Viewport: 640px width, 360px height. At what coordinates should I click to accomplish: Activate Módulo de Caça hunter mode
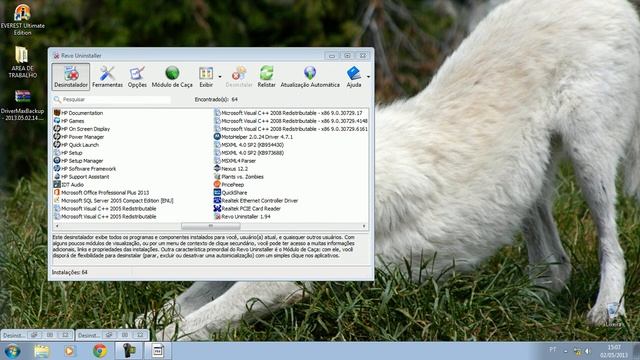(172, 76)
